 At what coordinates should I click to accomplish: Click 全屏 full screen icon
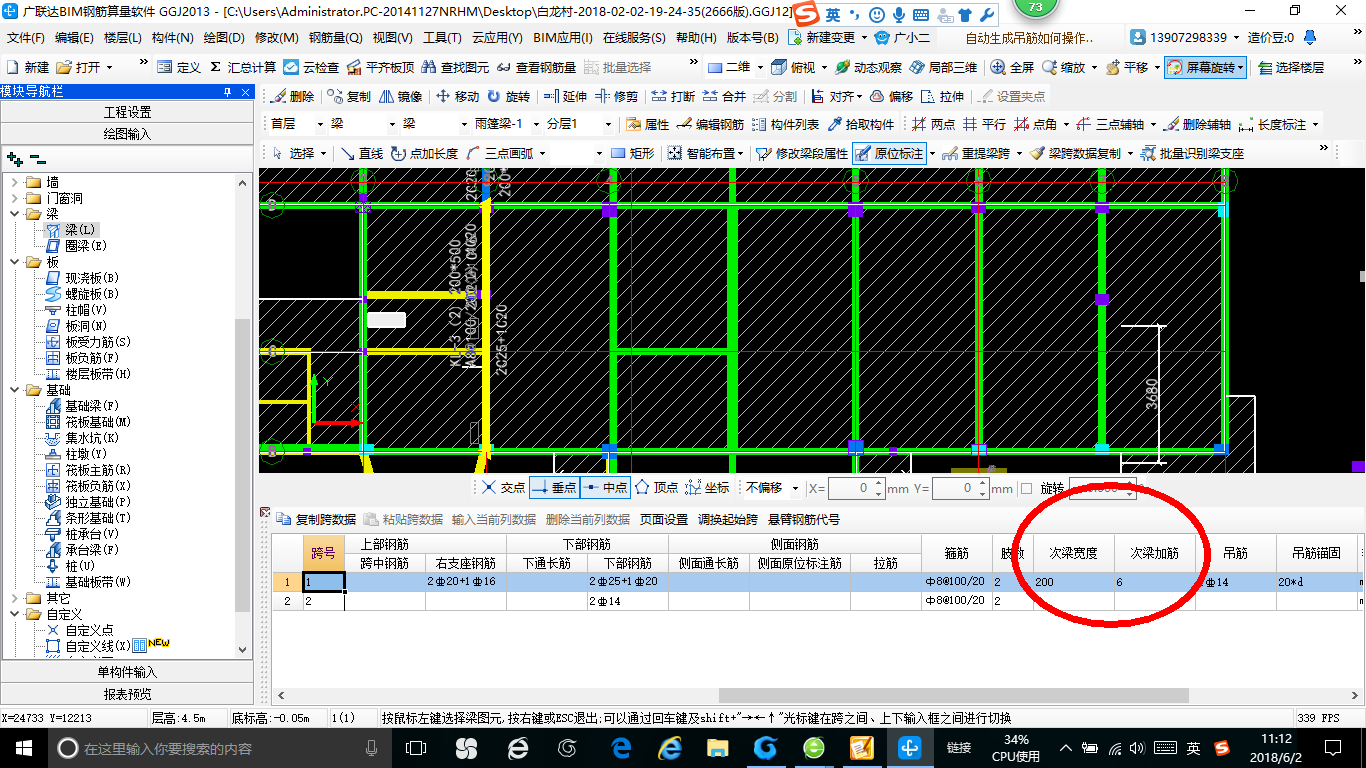[x=1012, y=67]
